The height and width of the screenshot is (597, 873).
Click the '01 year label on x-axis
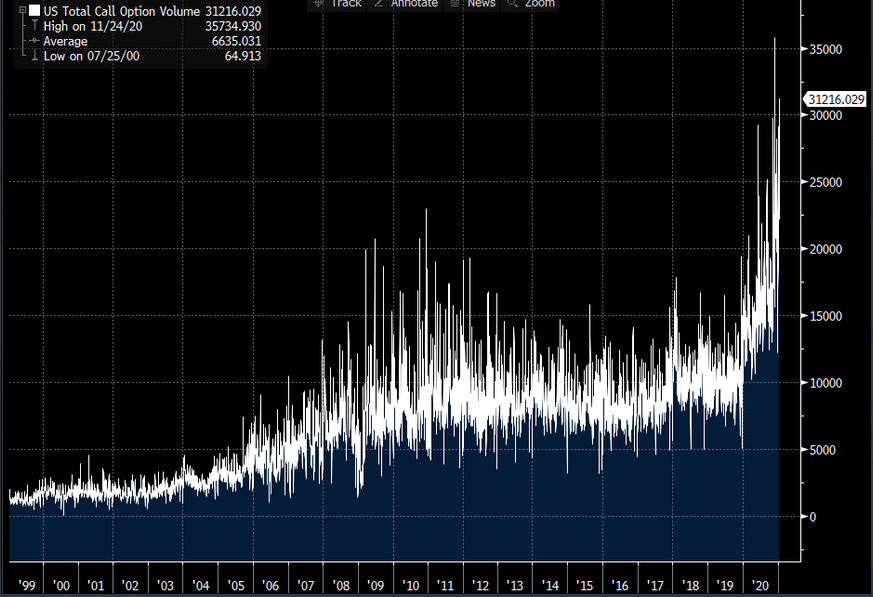(x=96, y=586)
